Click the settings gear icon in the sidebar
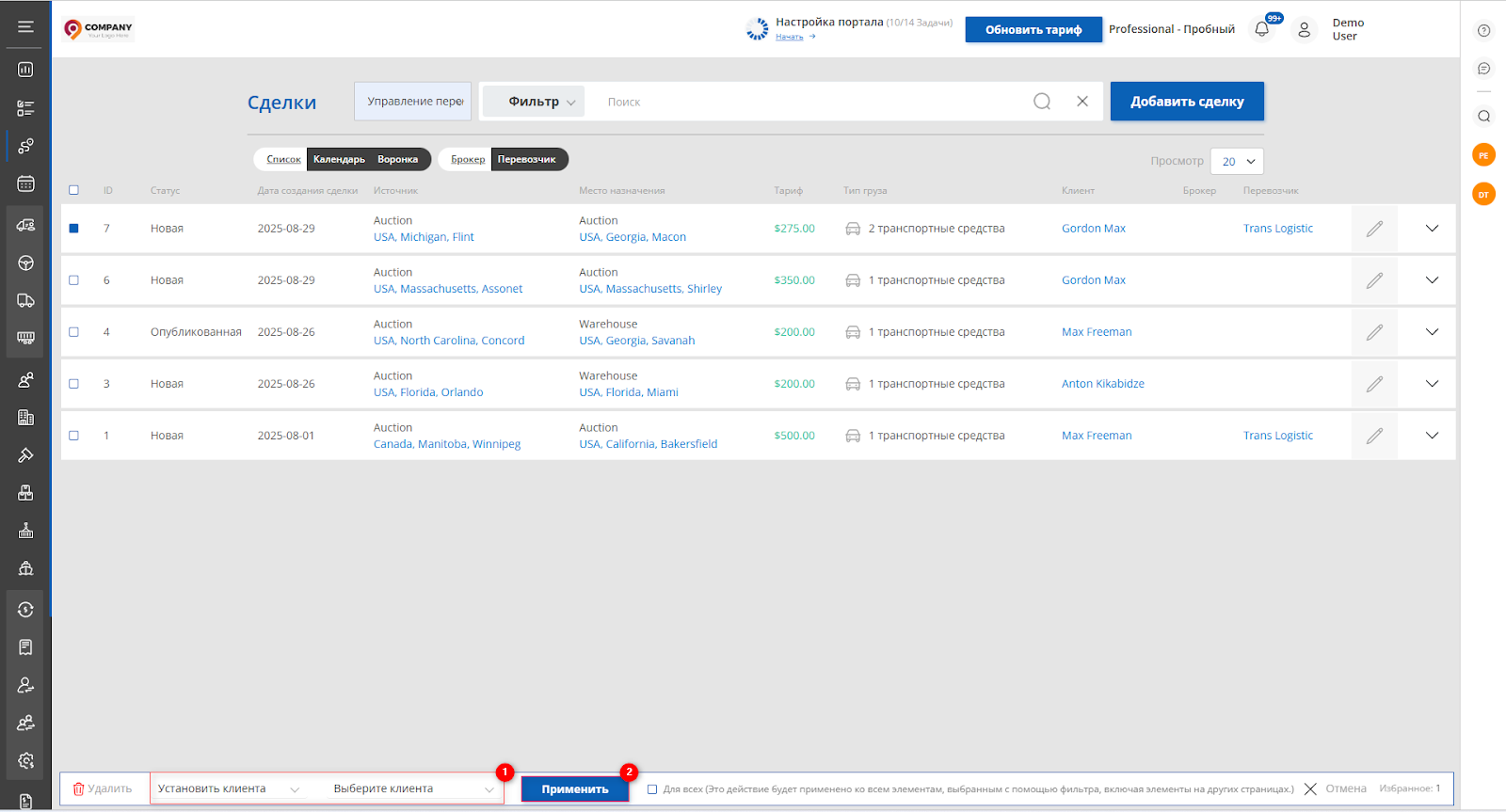Viewport: 1506px width, 812px height. 25,760
